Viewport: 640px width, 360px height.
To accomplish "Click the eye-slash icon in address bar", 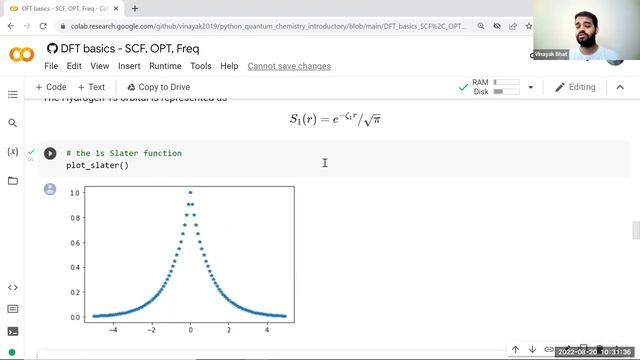I will tap(497, 26).
